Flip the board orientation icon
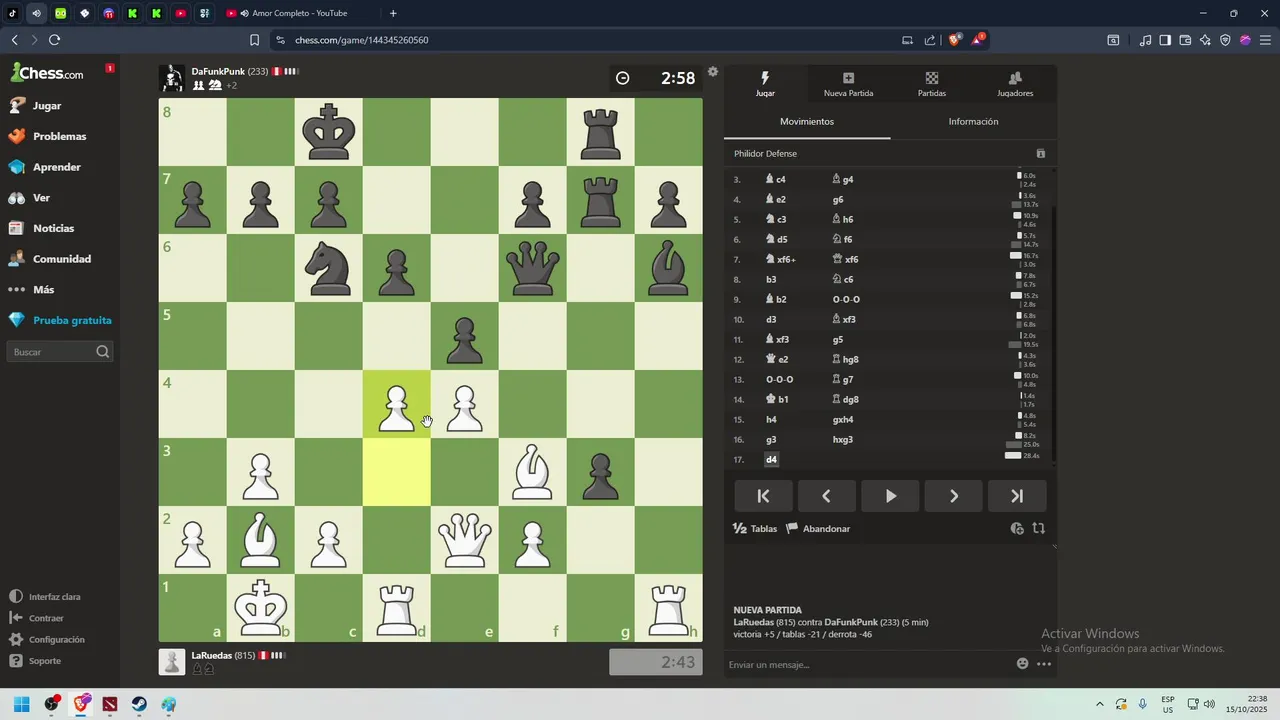1280x720 pixels. 1038,529
